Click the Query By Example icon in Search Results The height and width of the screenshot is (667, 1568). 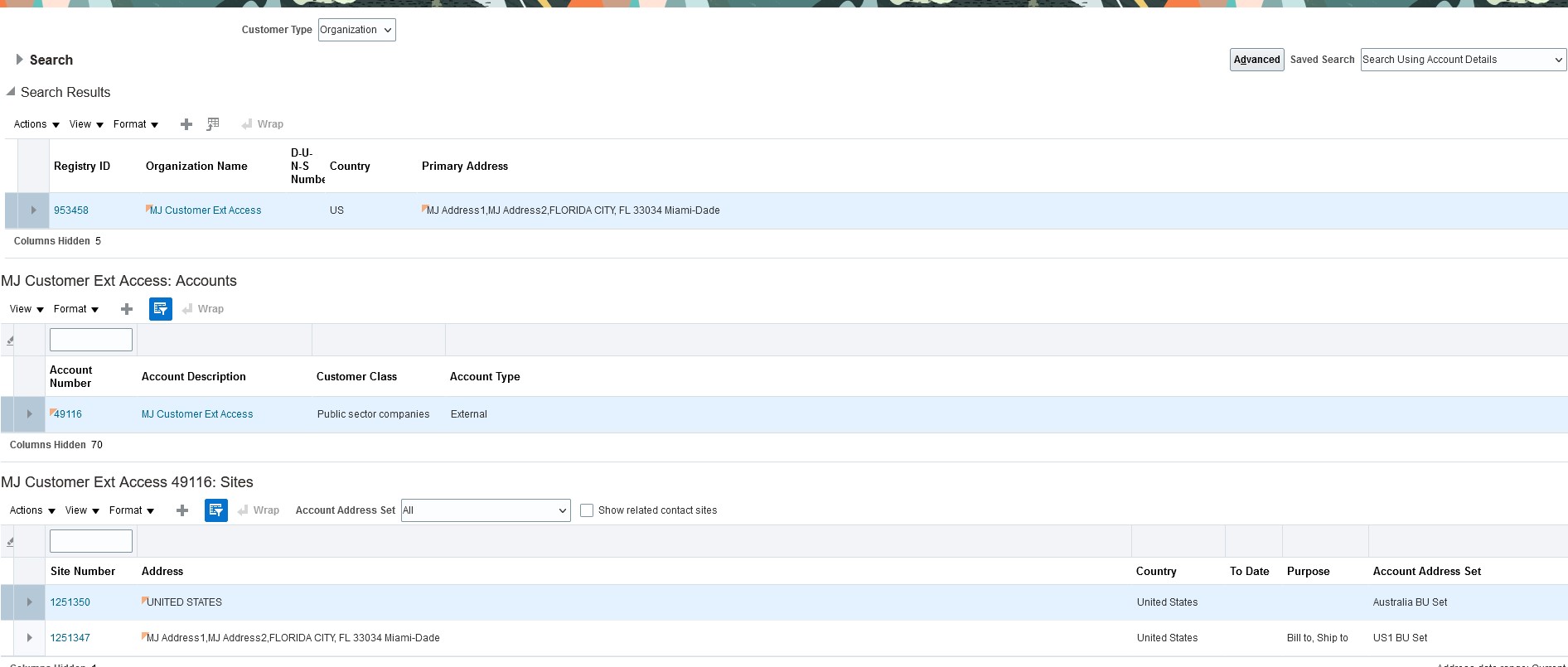pos(213,124)
